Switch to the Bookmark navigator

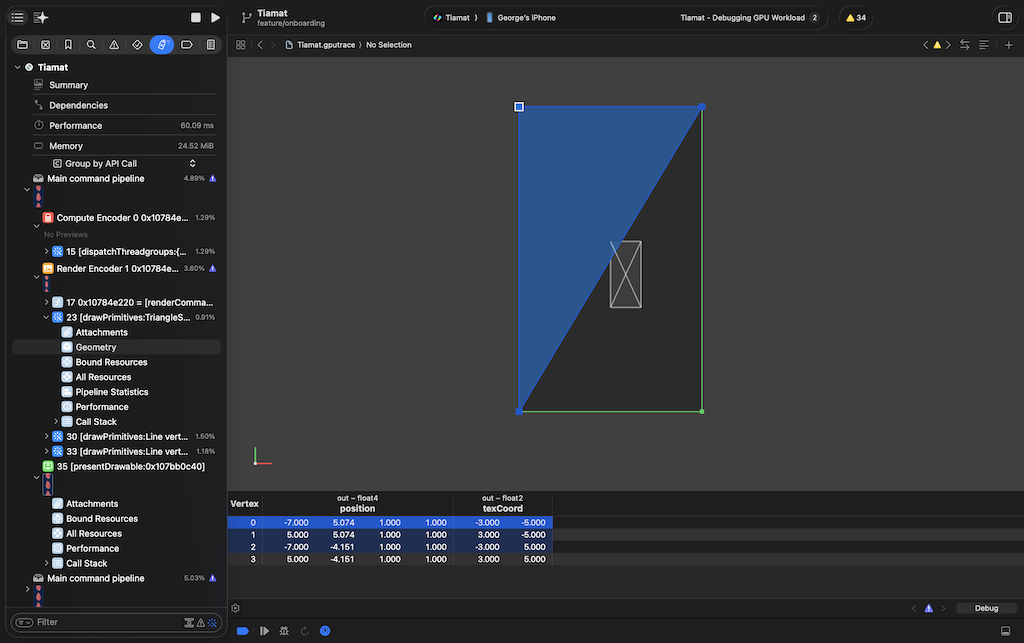[x=68, y=45]
